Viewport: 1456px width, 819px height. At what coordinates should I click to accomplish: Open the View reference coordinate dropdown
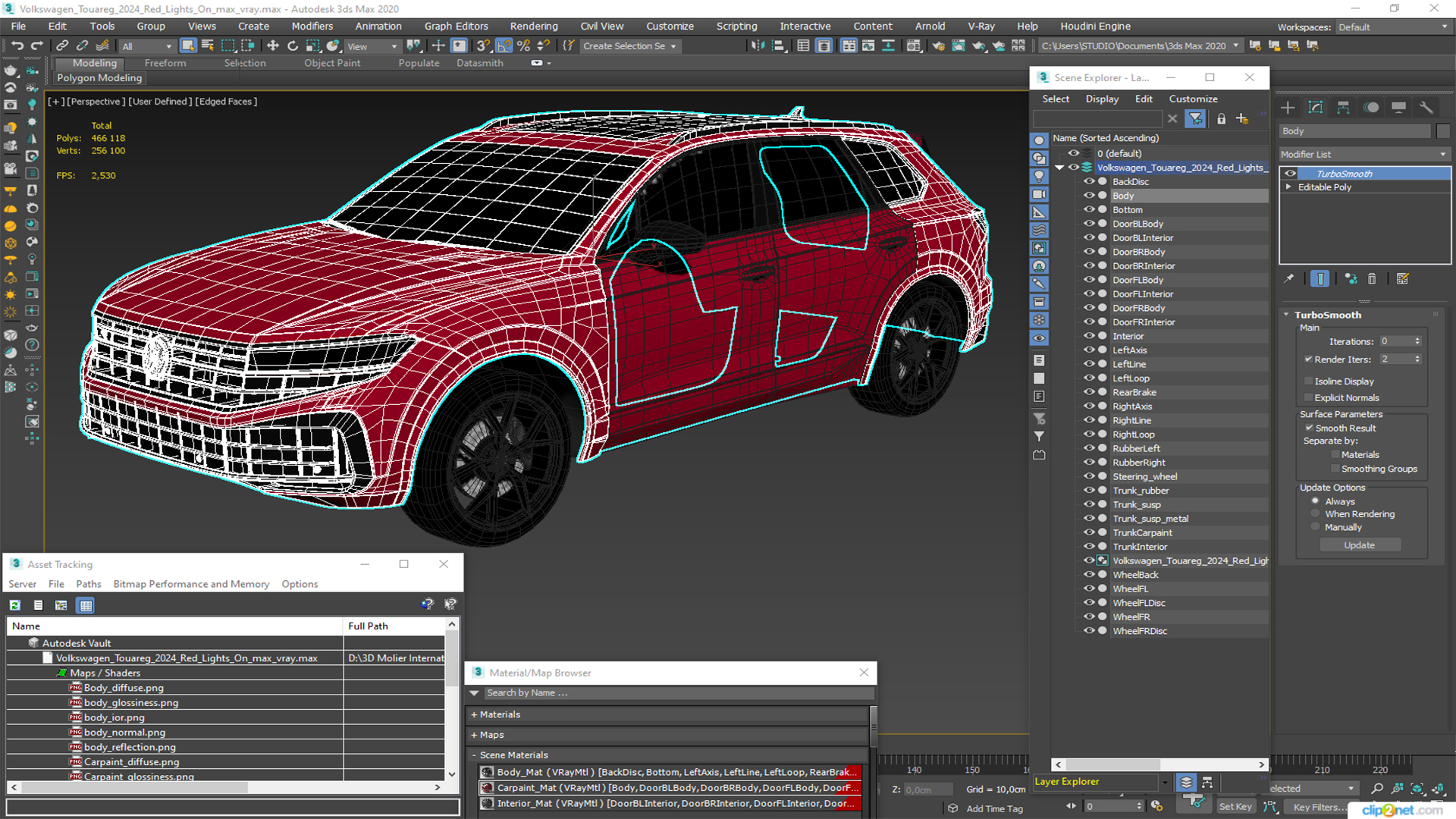[372, 46]
